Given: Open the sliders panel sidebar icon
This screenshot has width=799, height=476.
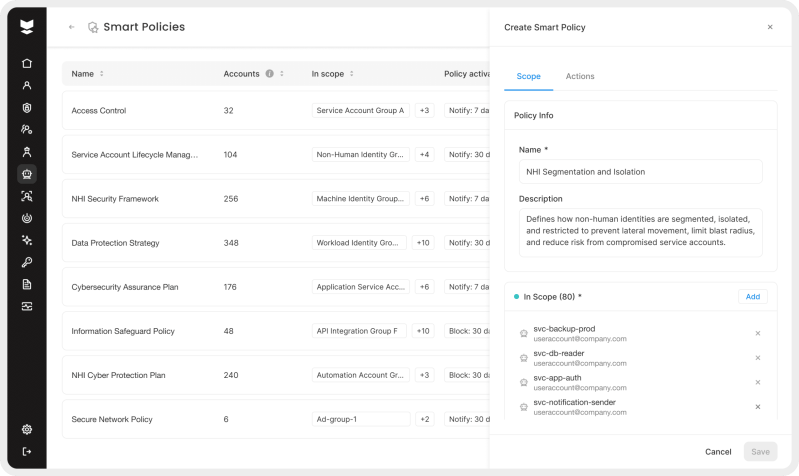Looking at the screenshot, I should tap(27, 306).
